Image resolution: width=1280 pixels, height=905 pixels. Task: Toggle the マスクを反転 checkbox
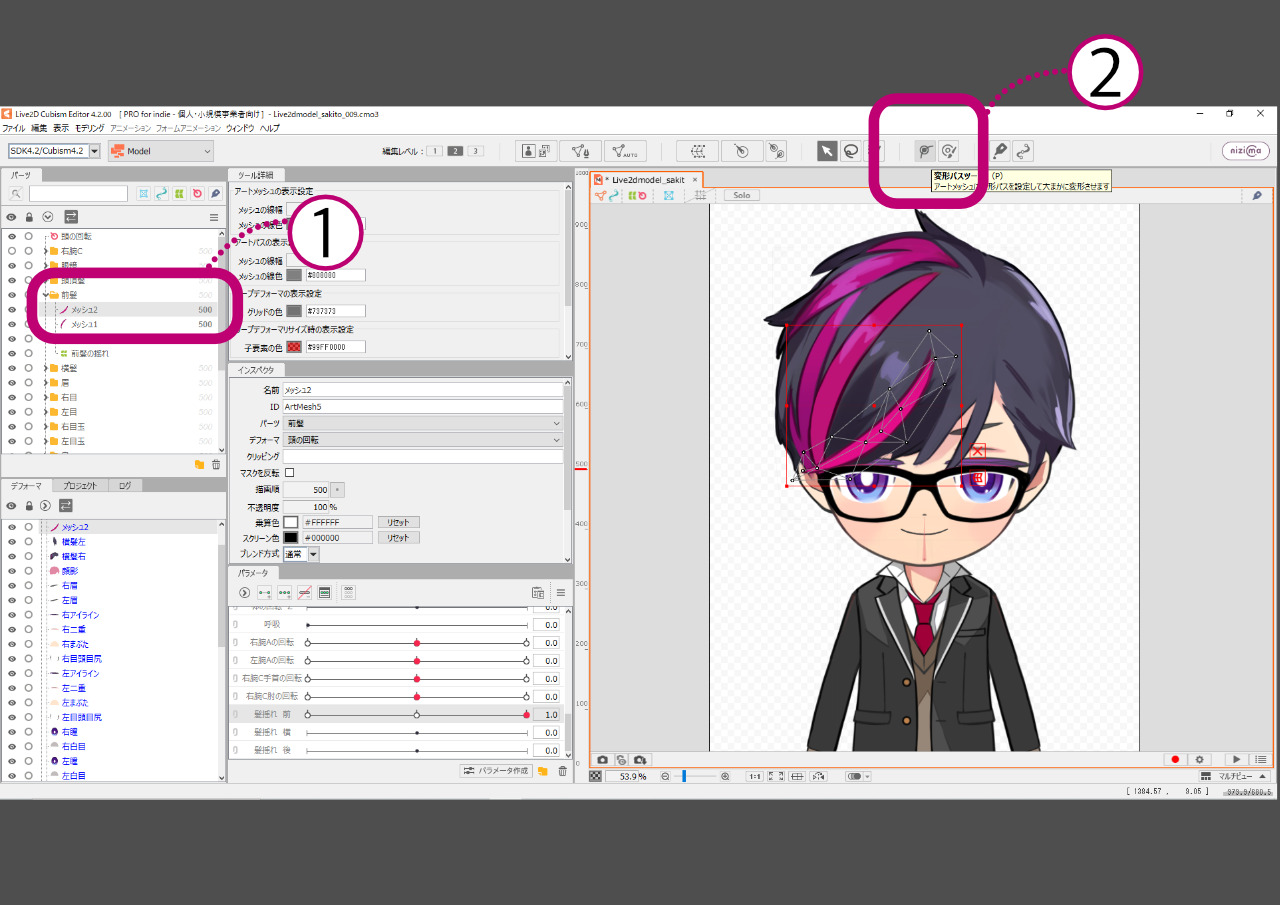290,472
